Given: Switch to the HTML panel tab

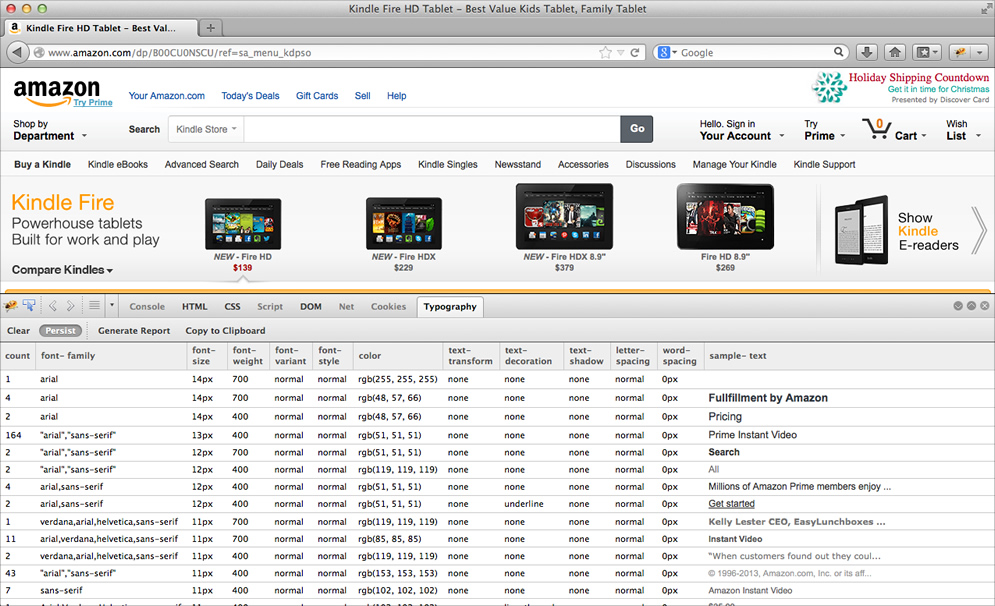Looking at the screenshot, I should 194,306.
